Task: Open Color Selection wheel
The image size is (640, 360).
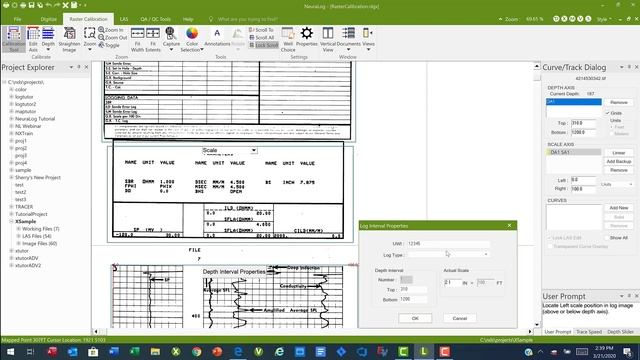Action: pos(192,39)
